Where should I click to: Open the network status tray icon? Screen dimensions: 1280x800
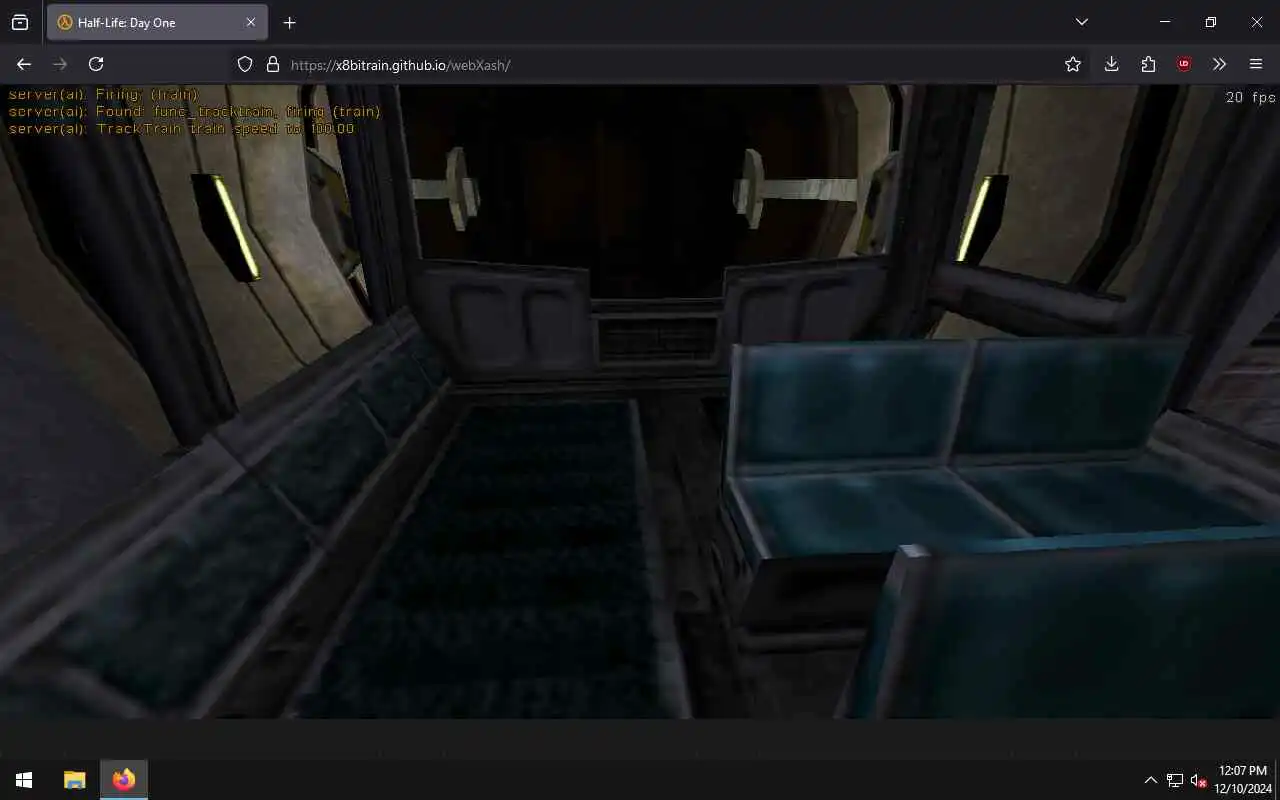pos(1175,780)
